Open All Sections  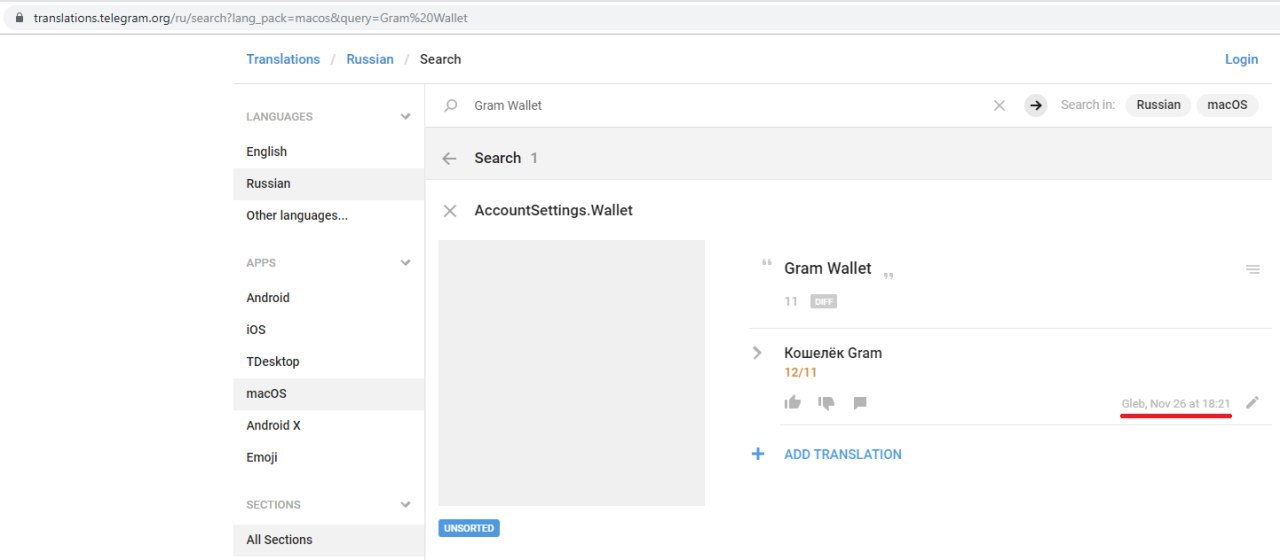point(329,540)
